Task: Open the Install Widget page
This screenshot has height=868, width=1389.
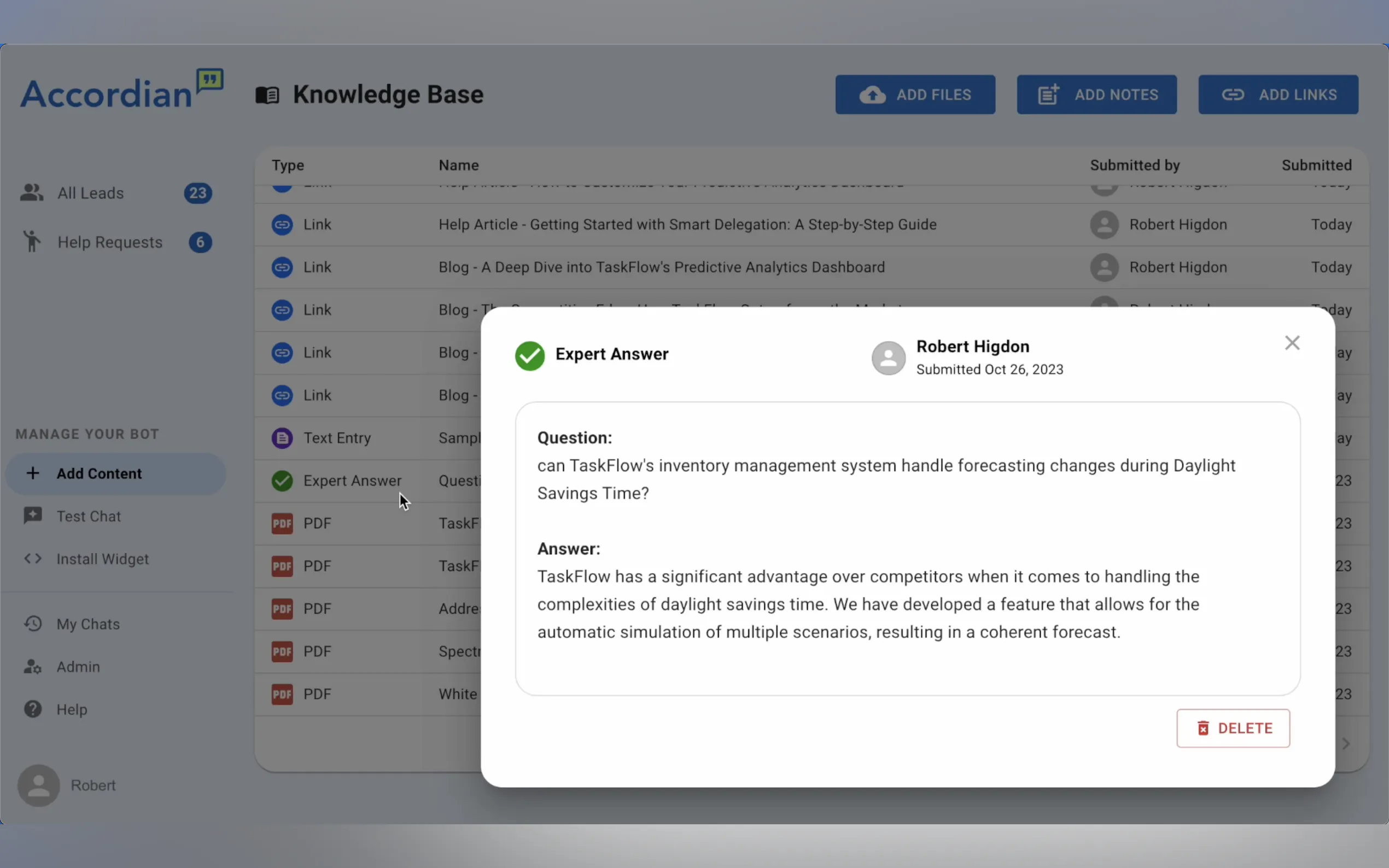Action: coord(102,559)
